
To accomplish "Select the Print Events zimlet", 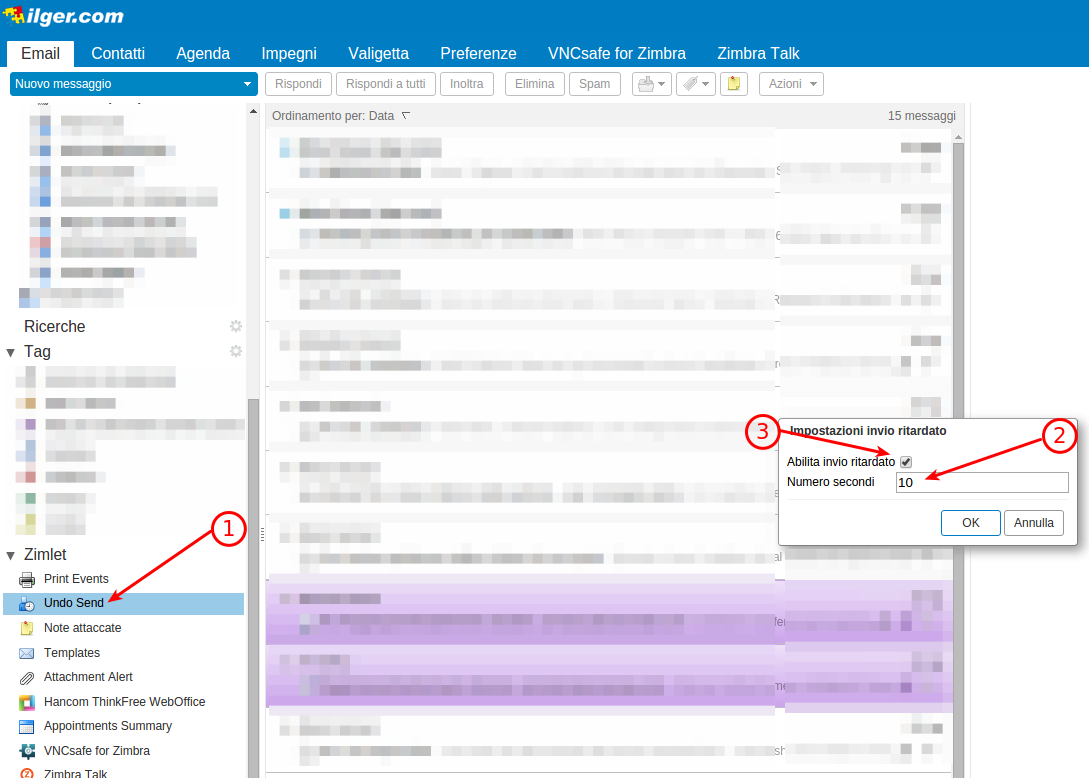I will (x=76, y=579).
